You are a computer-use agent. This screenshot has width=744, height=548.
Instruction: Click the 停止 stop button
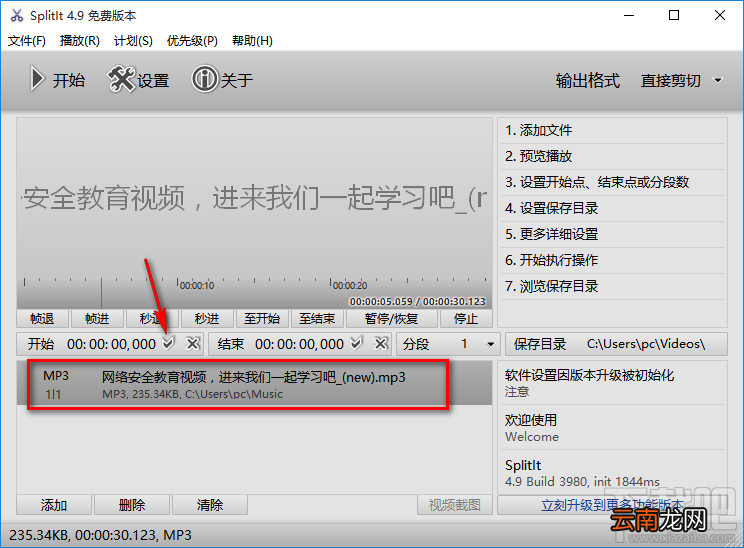click(x=466, y=318)
